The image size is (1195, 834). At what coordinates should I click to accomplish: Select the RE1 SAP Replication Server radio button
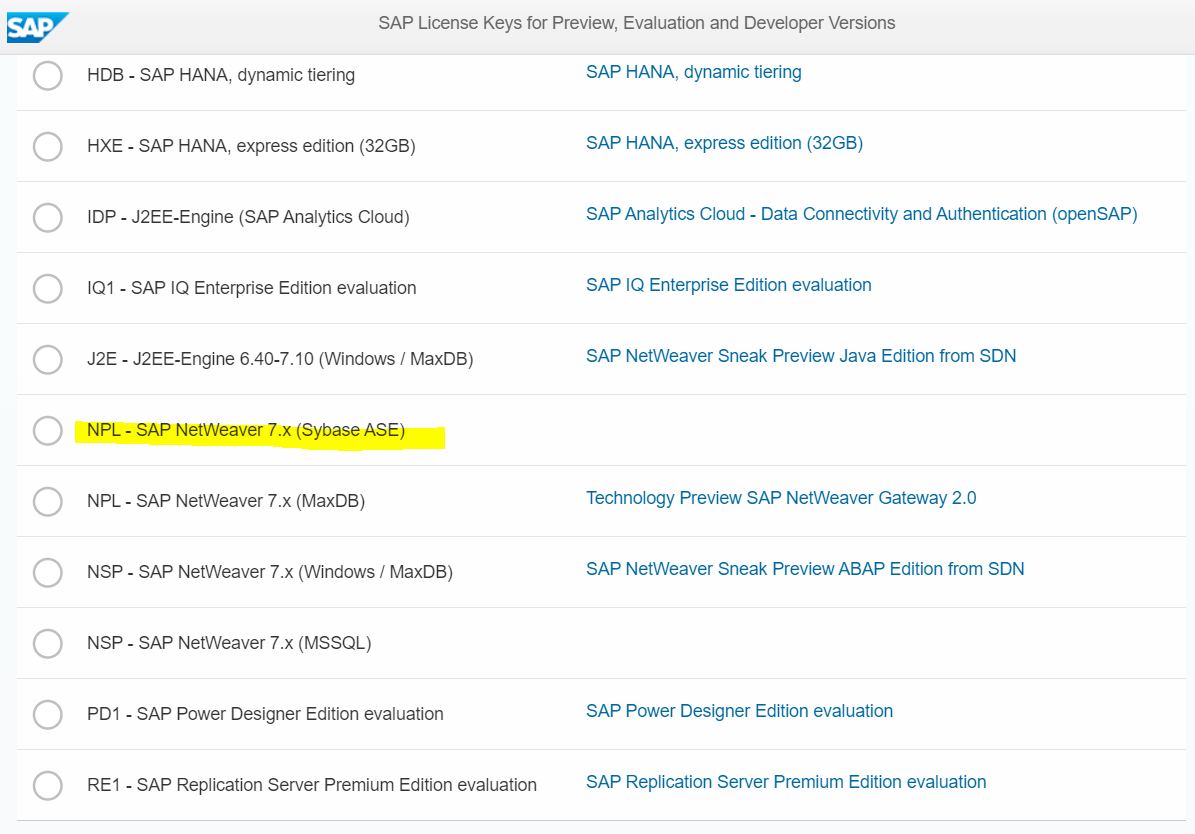(x=47, y=784)
